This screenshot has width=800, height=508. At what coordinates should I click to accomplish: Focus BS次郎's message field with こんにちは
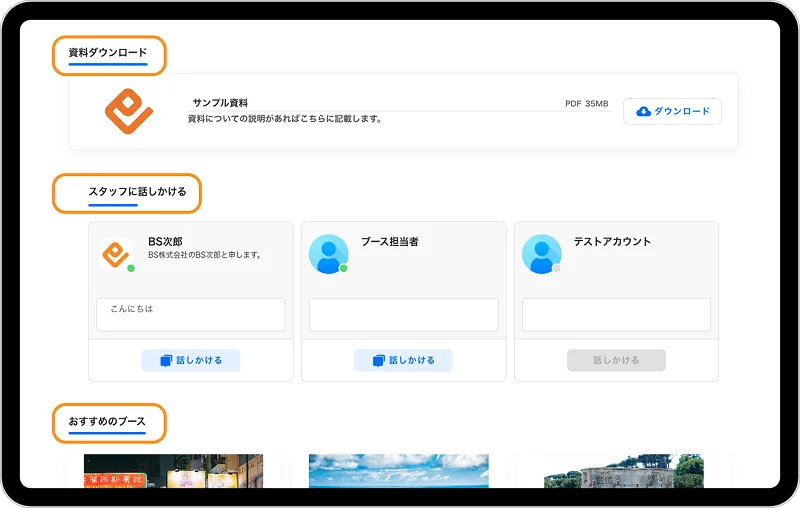pyautogui.click(x=190, y=314)
